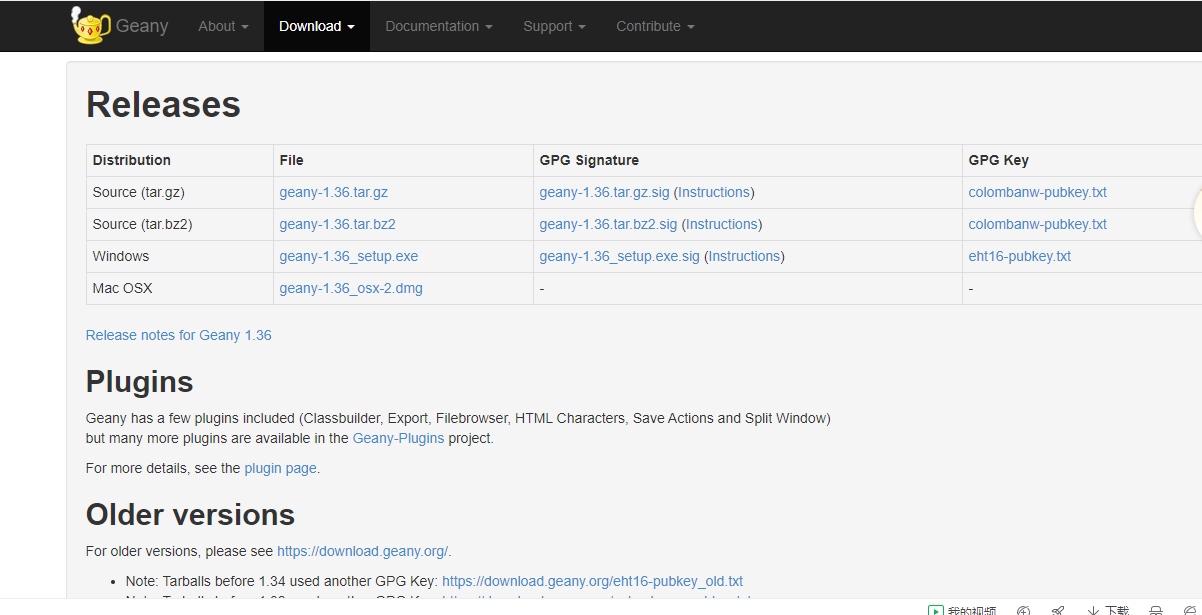
Task: Download geany-1.36_setup.exe for Windows
Action: pyautogui.click(x=349, y=256)
